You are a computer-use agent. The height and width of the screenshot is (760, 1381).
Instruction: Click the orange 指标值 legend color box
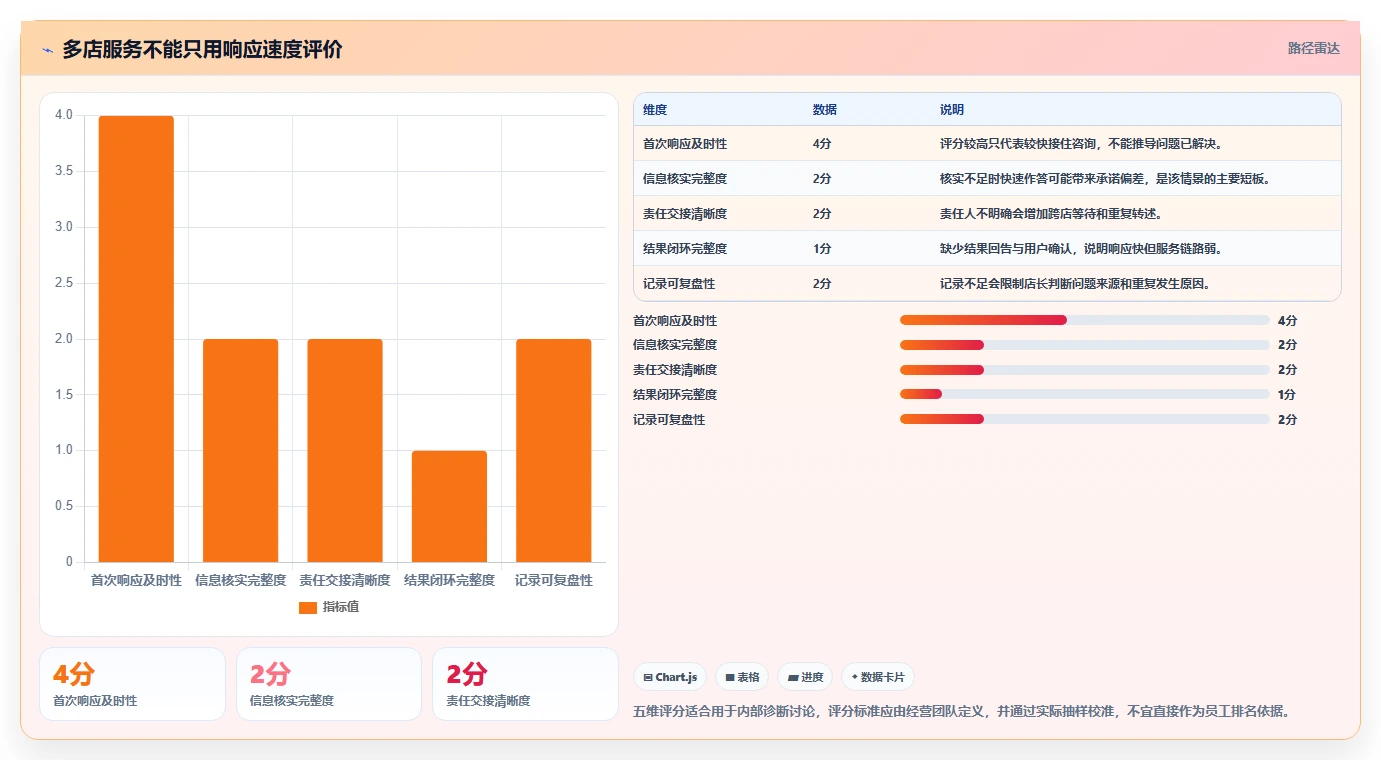(x=308, y=608)
